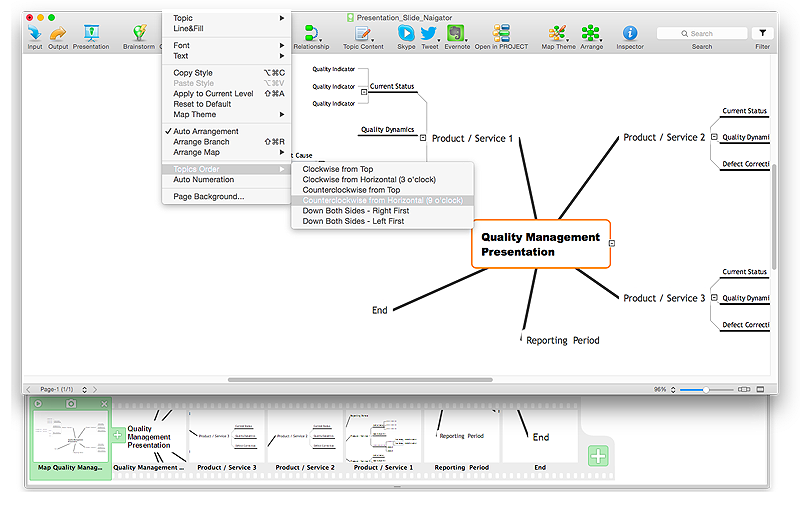Select the Quality Management Presentation central topic
The height and width of the screenshot is (521, 800).
(x=541, y=244)
